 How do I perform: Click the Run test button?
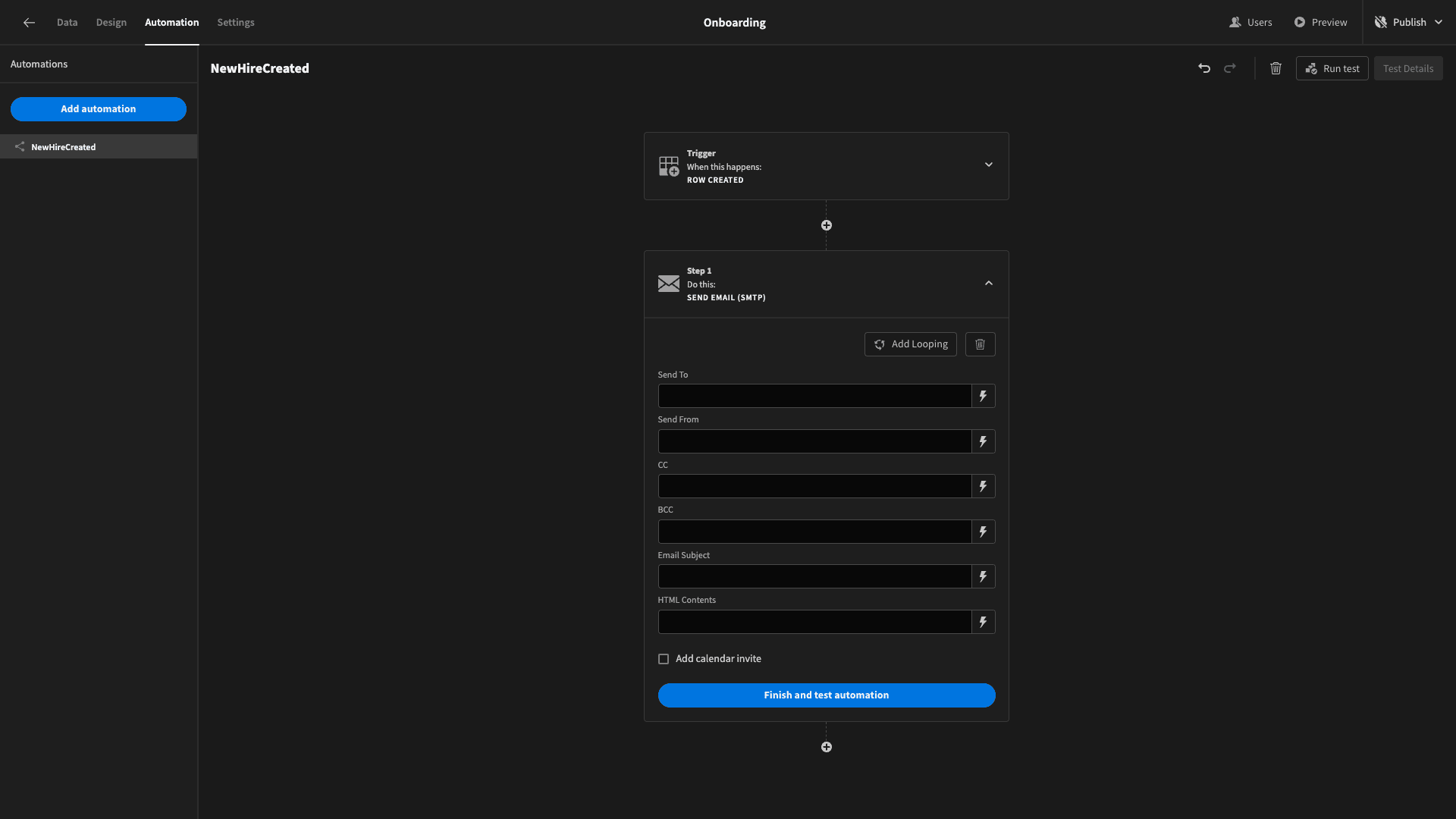pos(1332,68)
